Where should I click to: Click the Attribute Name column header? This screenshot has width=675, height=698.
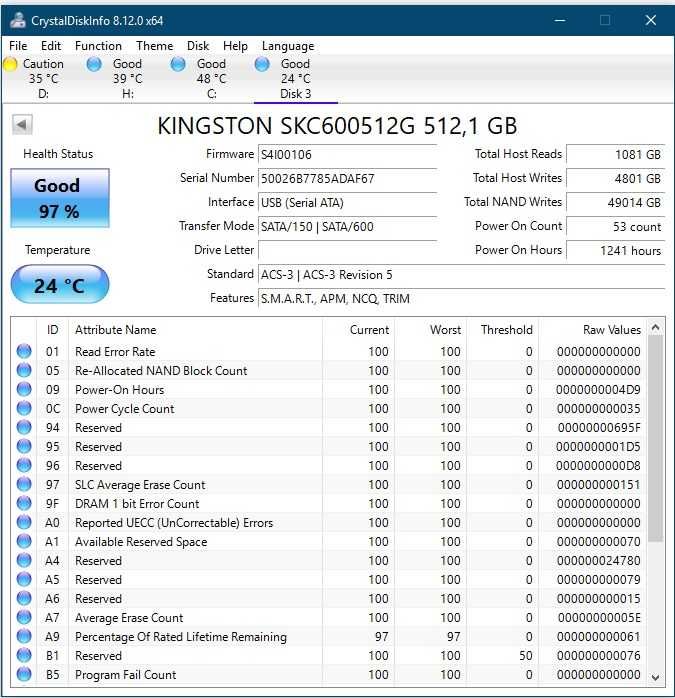tap(195, 330)
